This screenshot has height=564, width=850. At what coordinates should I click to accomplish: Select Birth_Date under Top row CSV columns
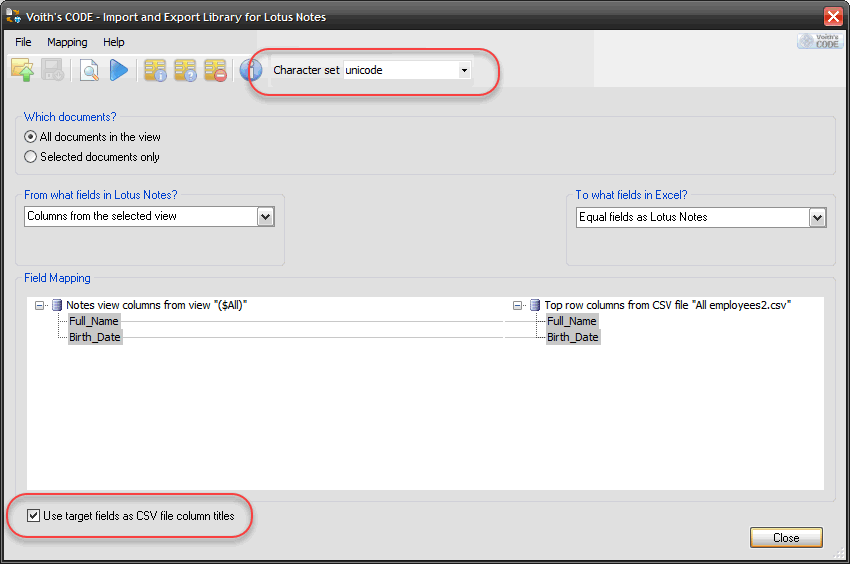click(573, 337)
